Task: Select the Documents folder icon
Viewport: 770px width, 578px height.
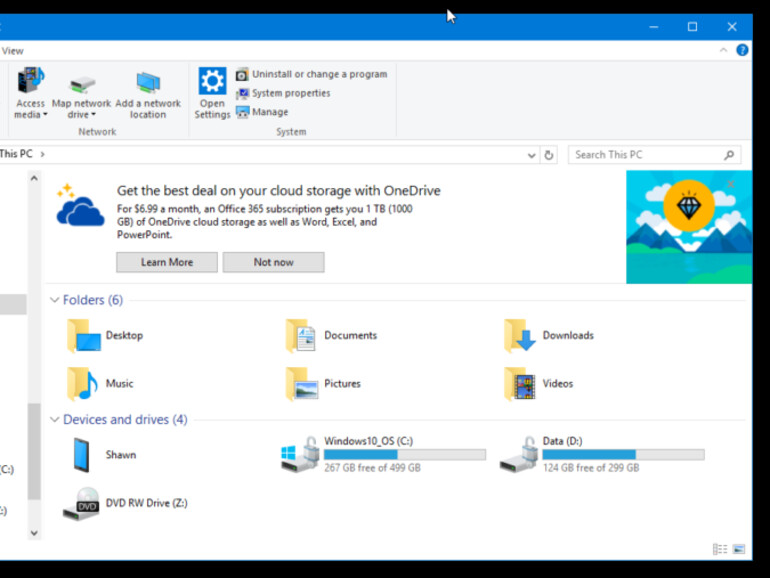Action: coord(301,336)
